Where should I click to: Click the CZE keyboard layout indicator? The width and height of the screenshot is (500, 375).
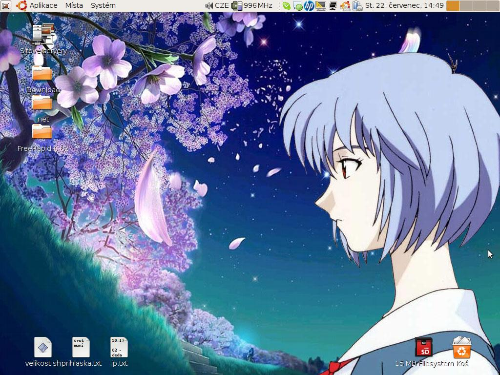[222, 6]
